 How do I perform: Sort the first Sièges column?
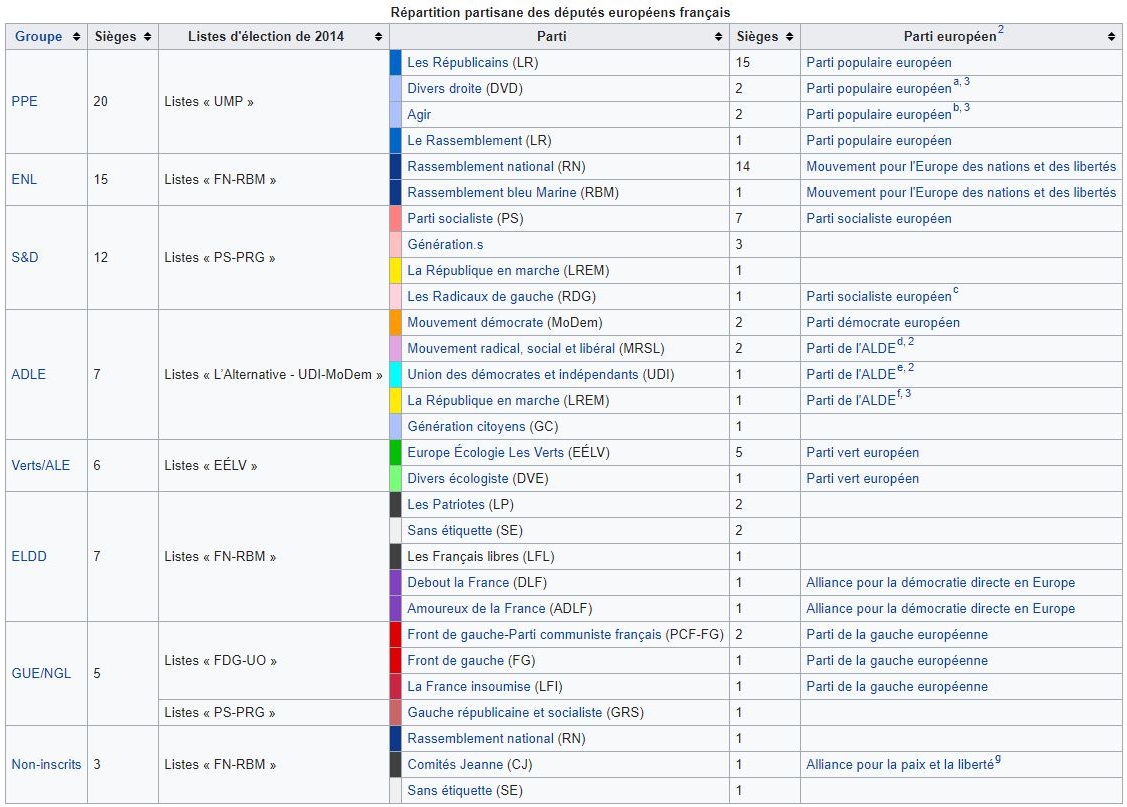click(x=146, y=36)
